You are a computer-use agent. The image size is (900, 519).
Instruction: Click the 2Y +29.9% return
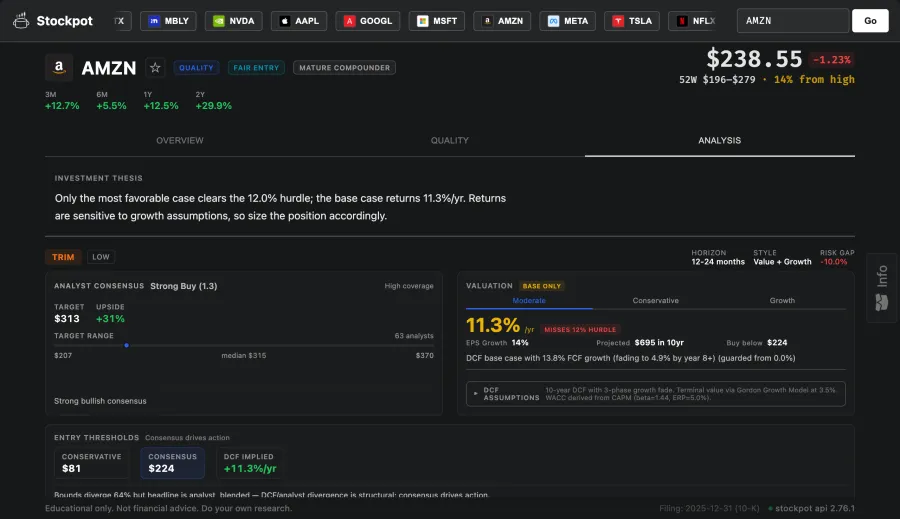coord(214,101)
